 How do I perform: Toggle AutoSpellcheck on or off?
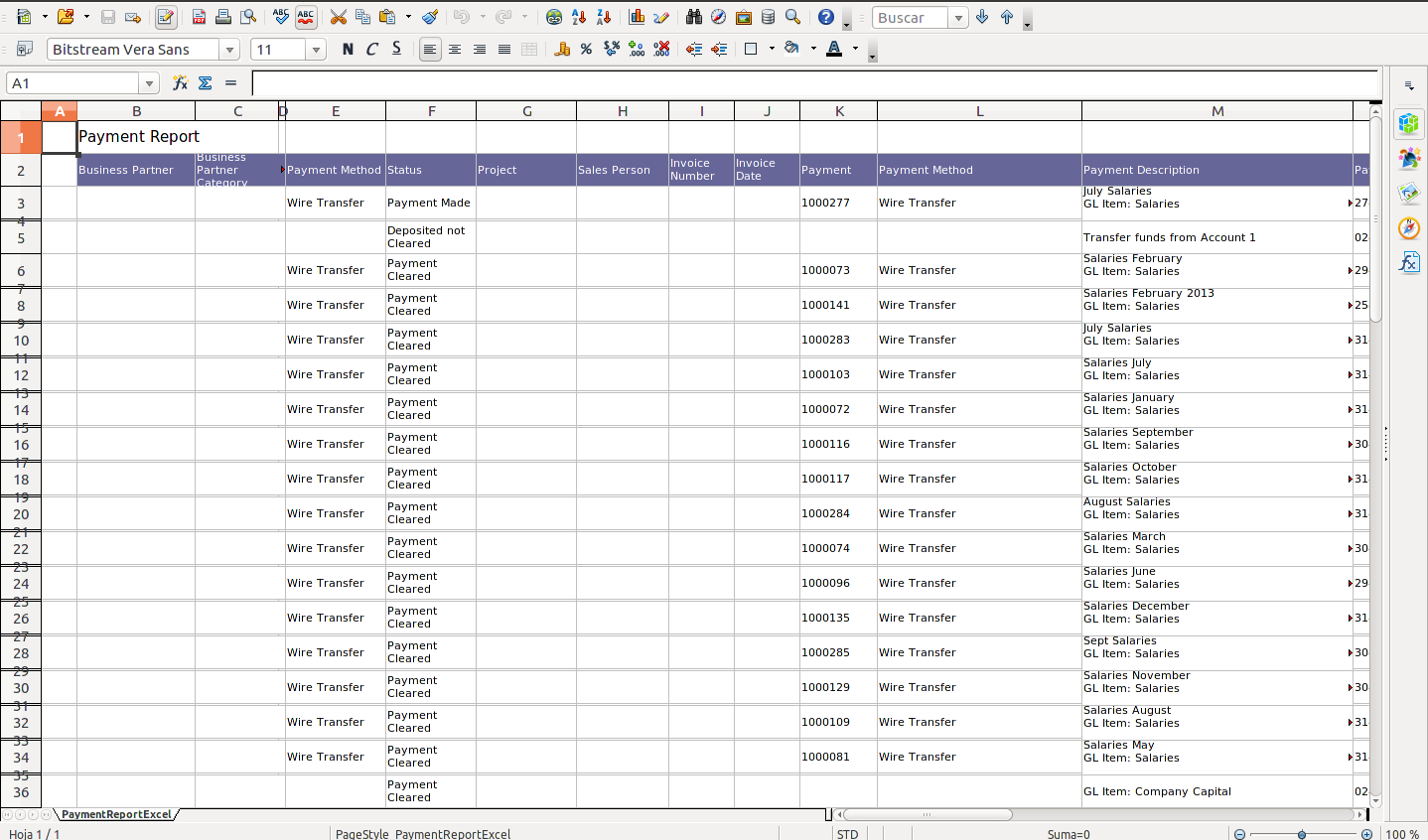click(306, 18)
